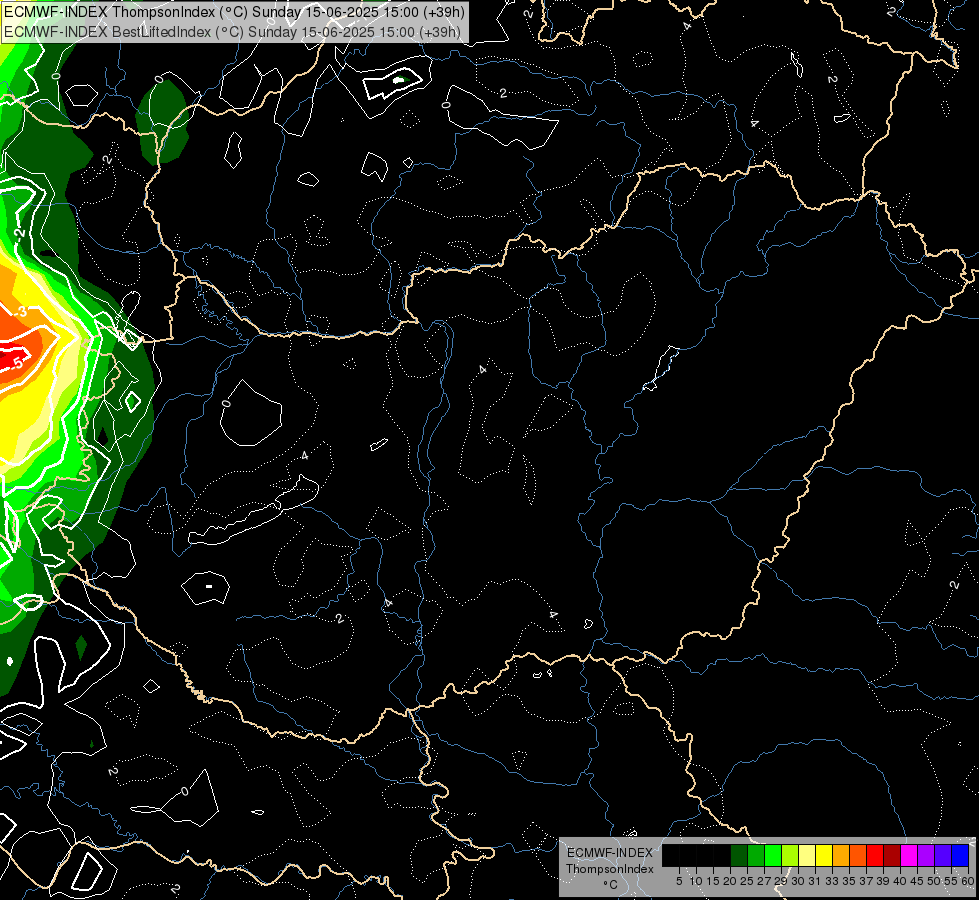This screenshot has height=900, width=979.
Task: Click the BestLiftedIndex title line at top
Action: 232,31
